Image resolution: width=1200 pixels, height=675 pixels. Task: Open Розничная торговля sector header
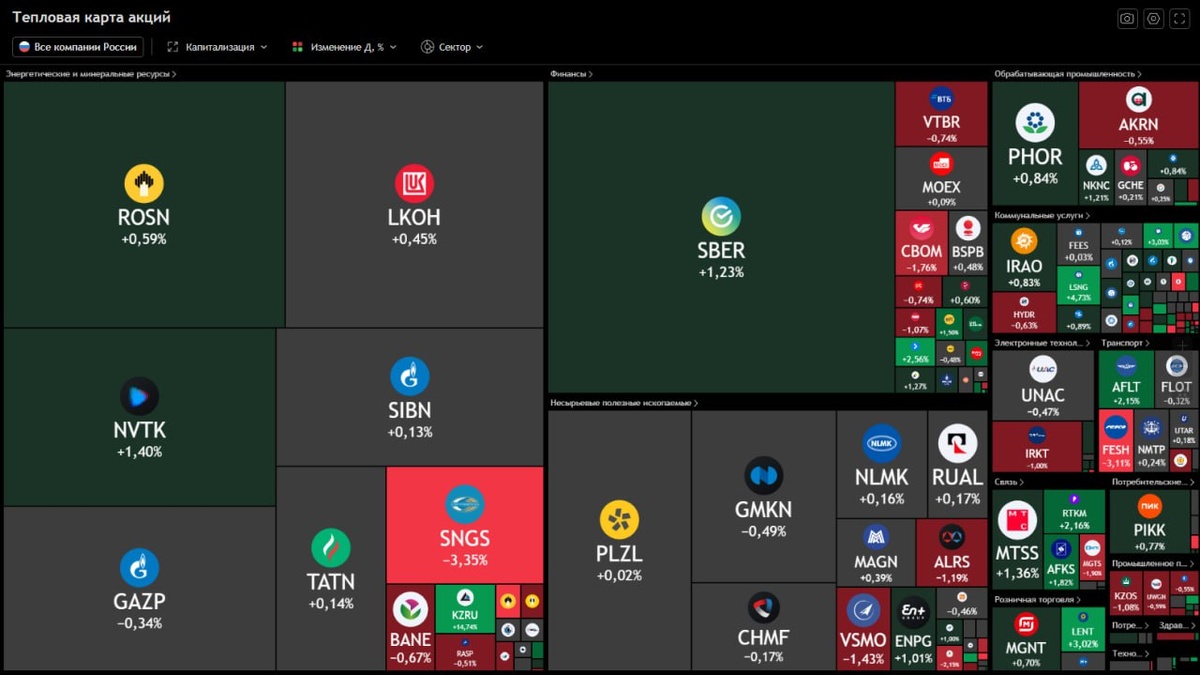click(x=1037, y=599)
